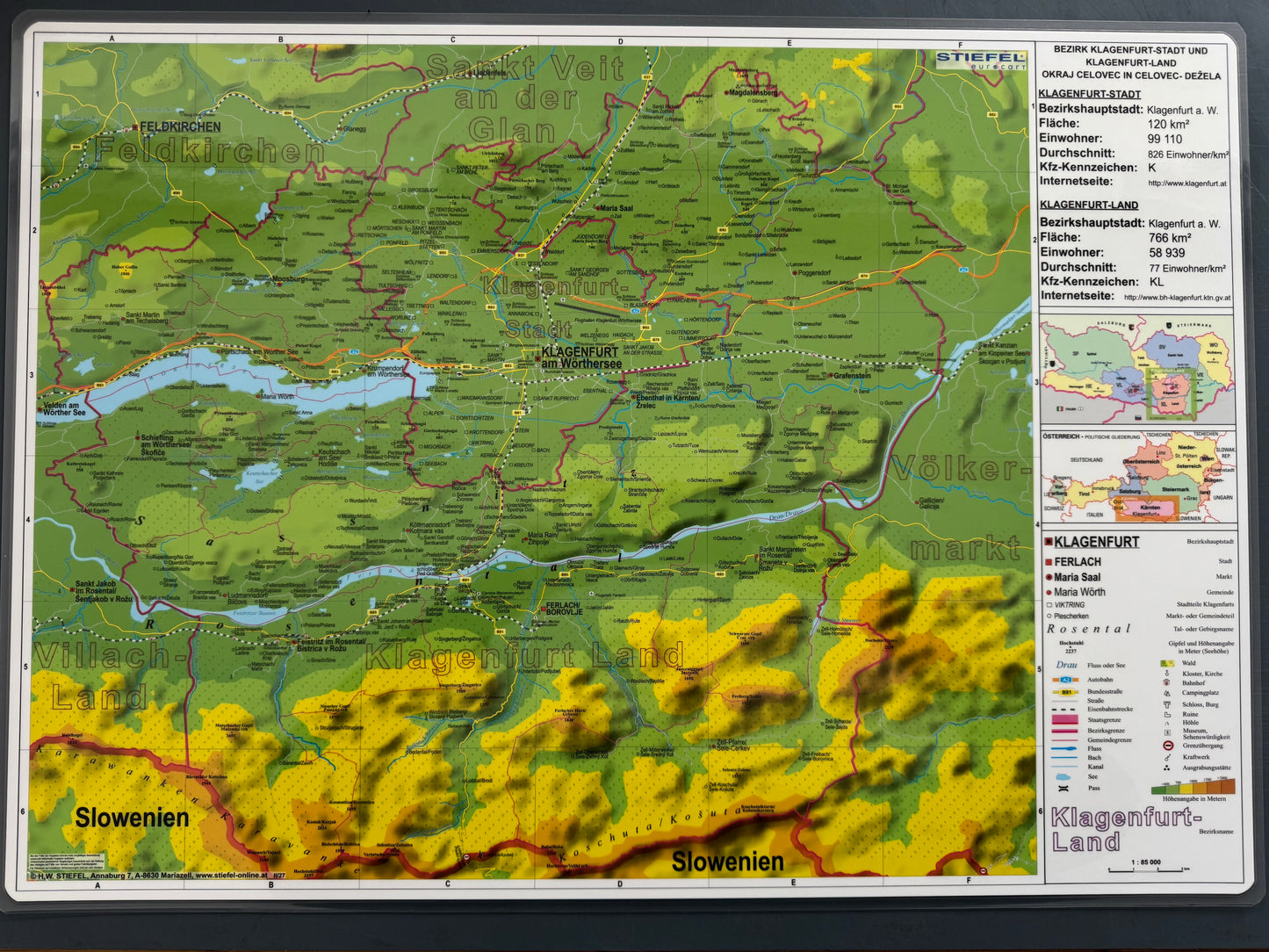Screen dimensions: 1269x952
Task: Click the KLAGENFURT-STADT underlined heading
Action: tap(1089, 94)
